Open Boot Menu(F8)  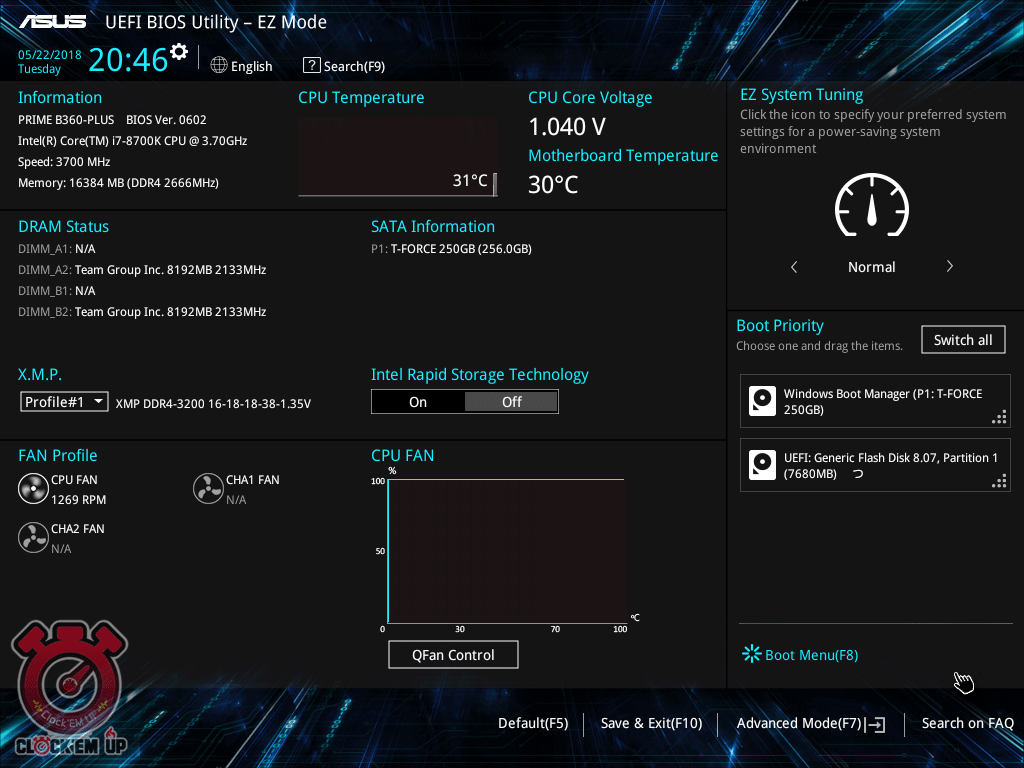coord(800,655)
